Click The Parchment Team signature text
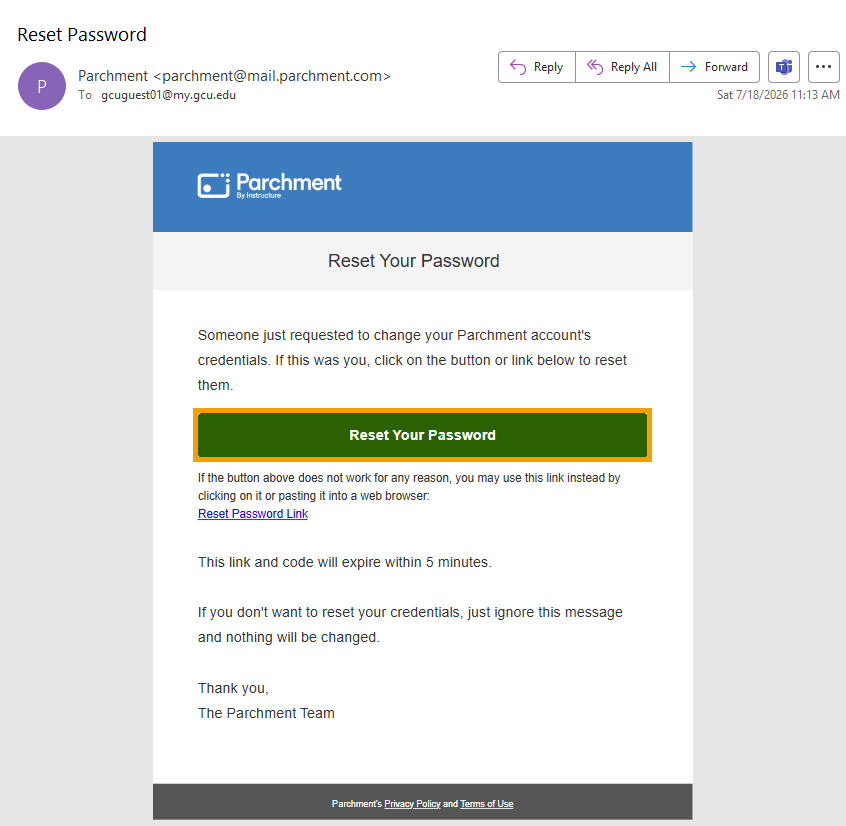The width and height of the screenshot is (846, 826). coord(266,713)
